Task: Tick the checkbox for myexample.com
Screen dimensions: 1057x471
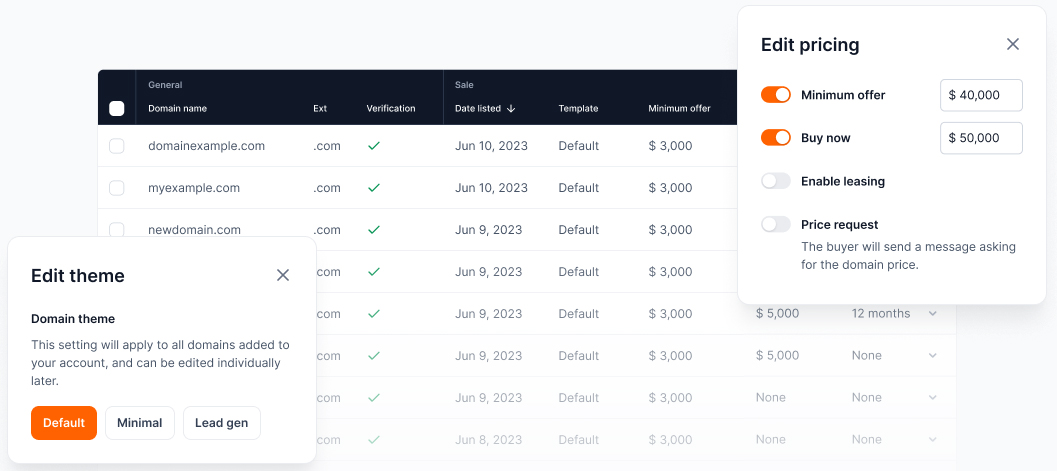Action: click(117, 188)
